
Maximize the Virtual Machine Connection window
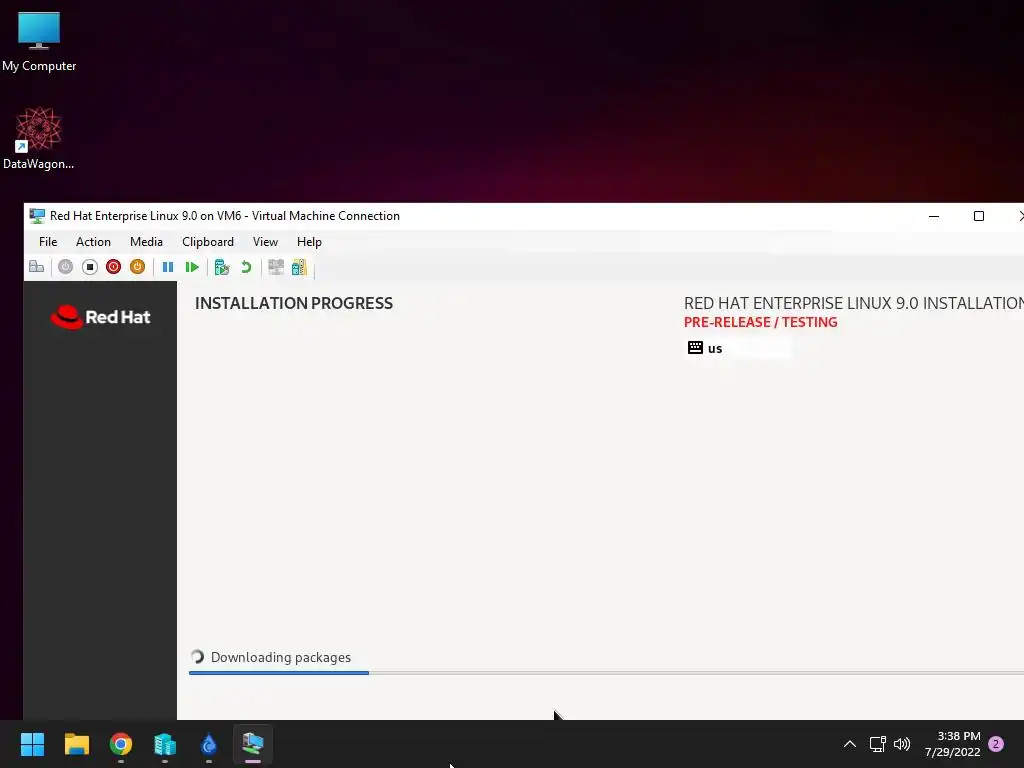point(978,216)
